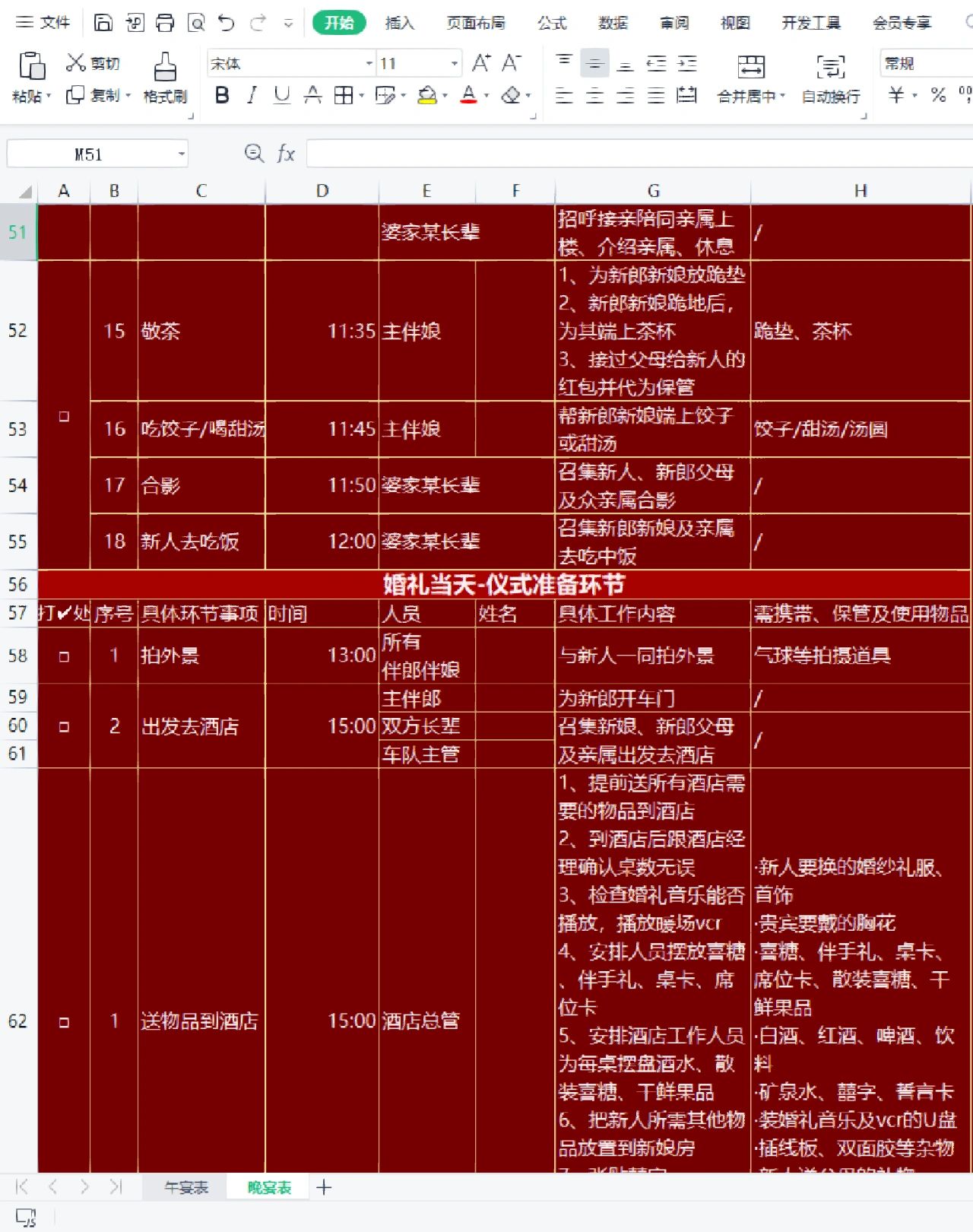
Task: Expand the font color dropdown arrow
Action: click(486, 97)
